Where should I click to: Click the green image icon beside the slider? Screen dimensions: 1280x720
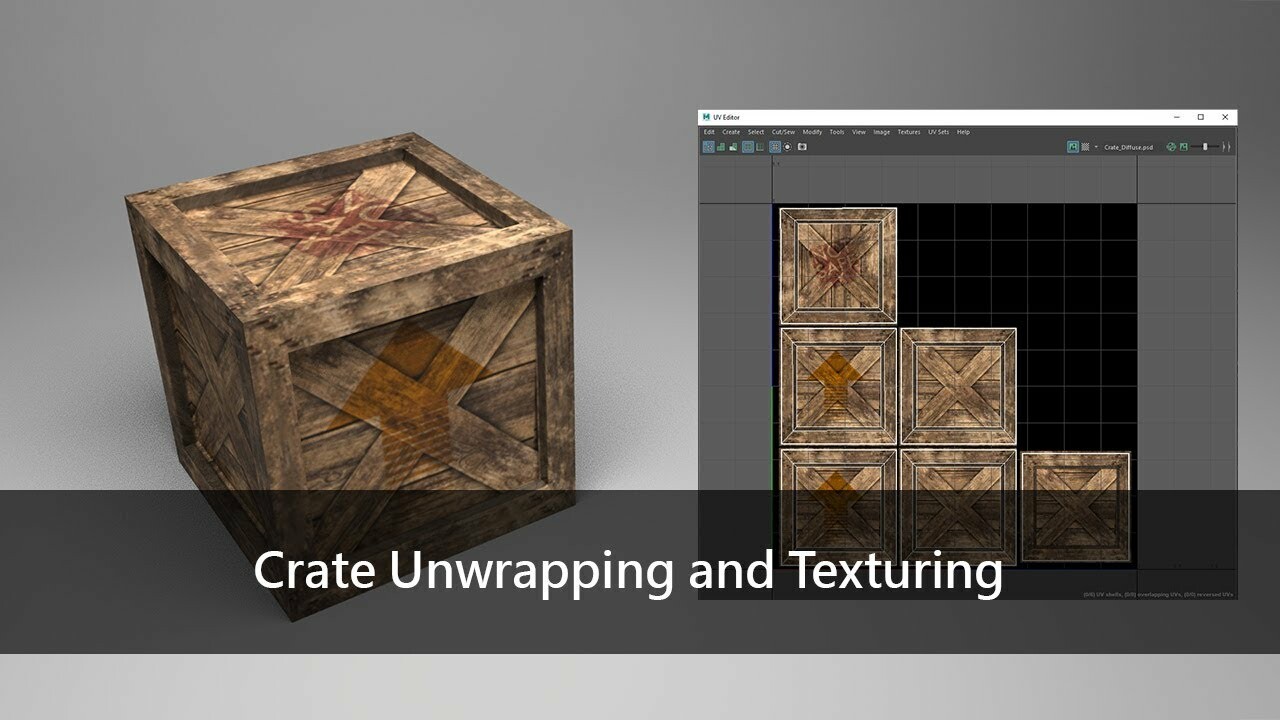1184,147
